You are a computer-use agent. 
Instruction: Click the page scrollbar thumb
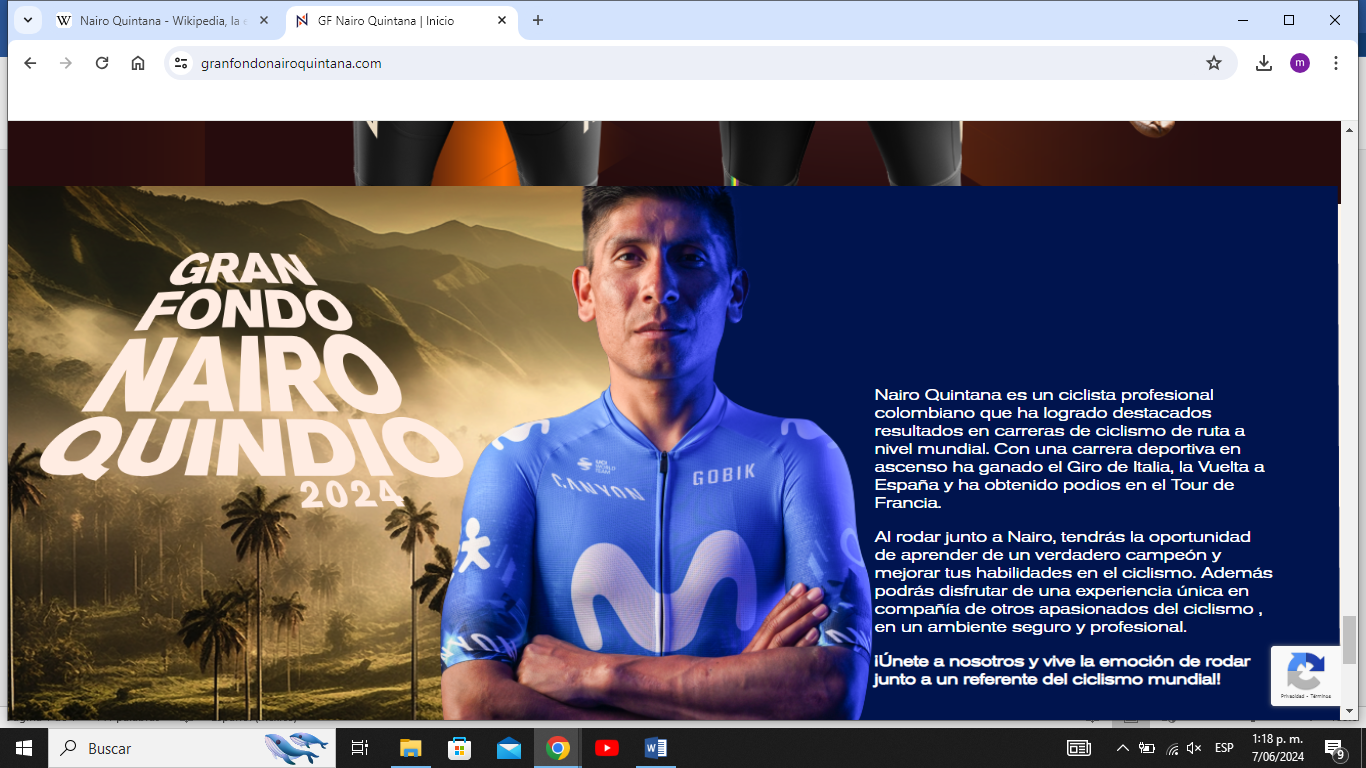coord(1350,640)
